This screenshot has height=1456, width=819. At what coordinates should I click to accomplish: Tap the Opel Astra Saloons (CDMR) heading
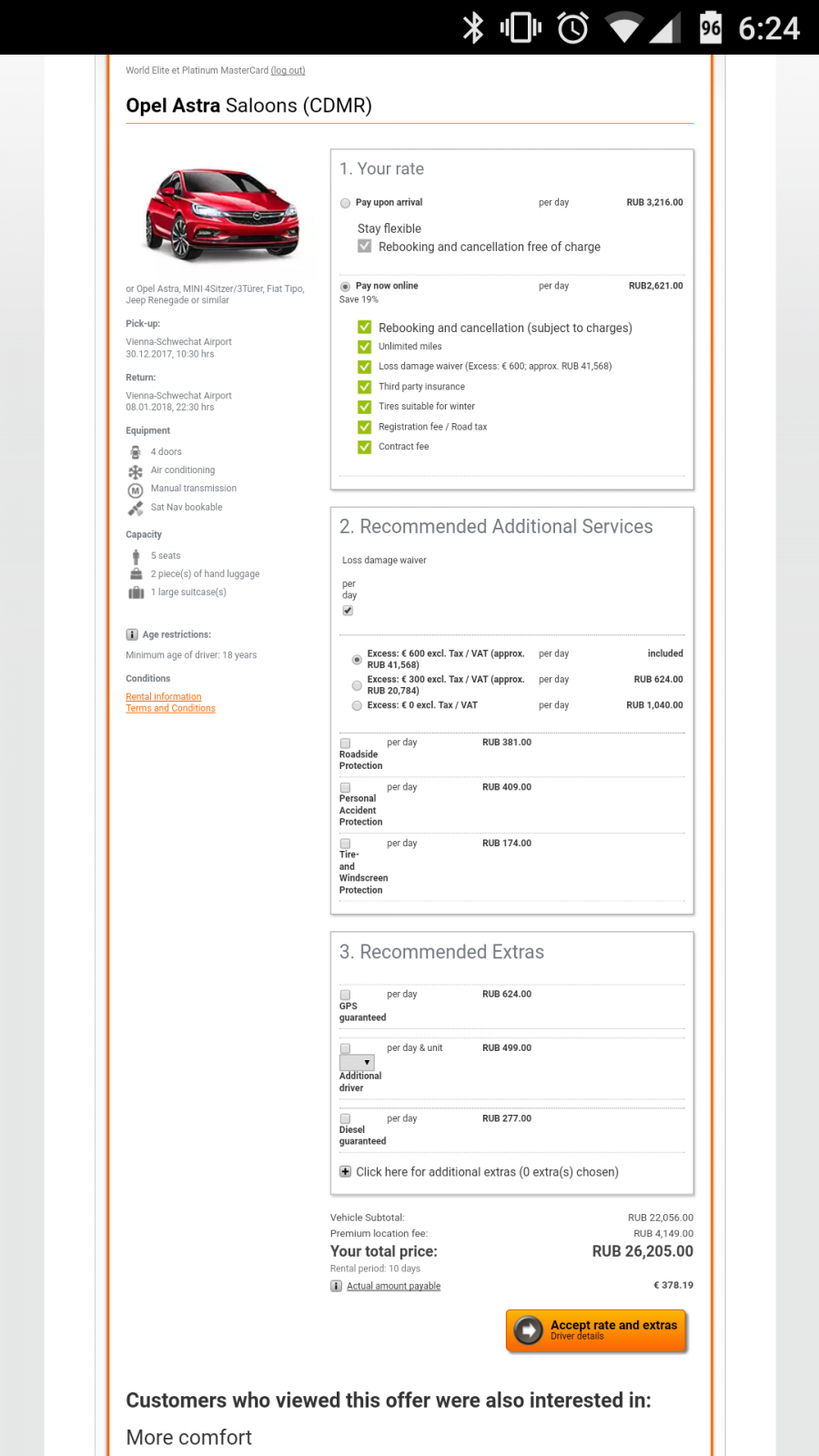(248, 106)
